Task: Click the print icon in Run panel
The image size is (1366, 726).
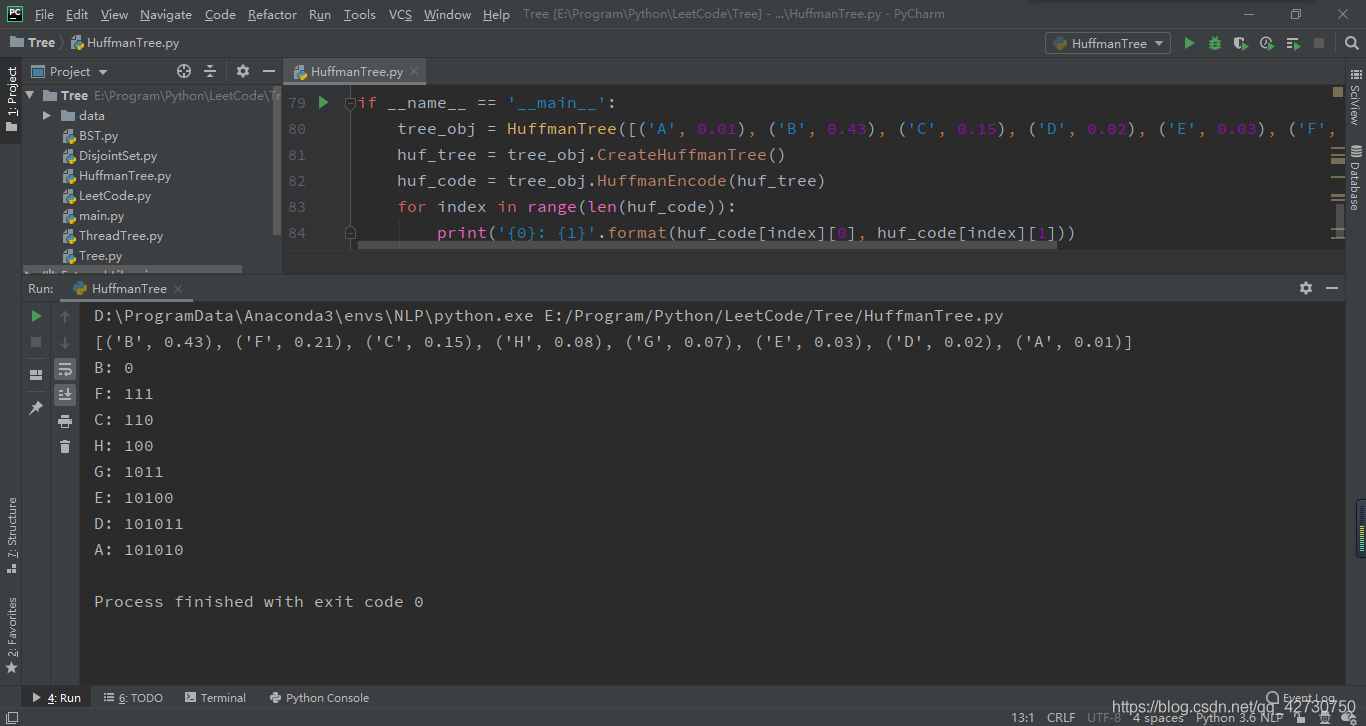Action: click(65, 421)
